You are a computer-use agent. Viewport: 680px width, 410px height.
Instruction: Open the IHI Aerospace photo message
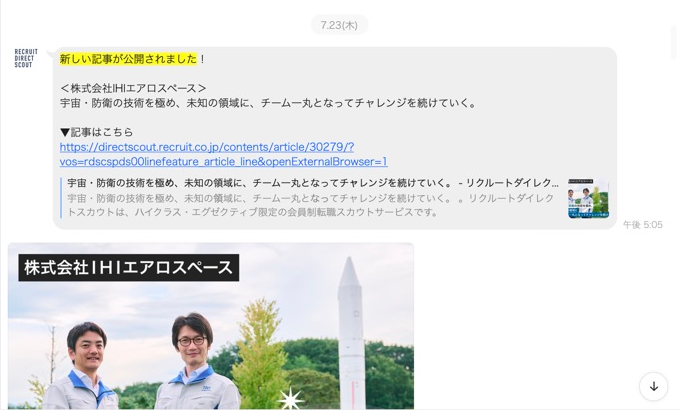click(211, 326)
